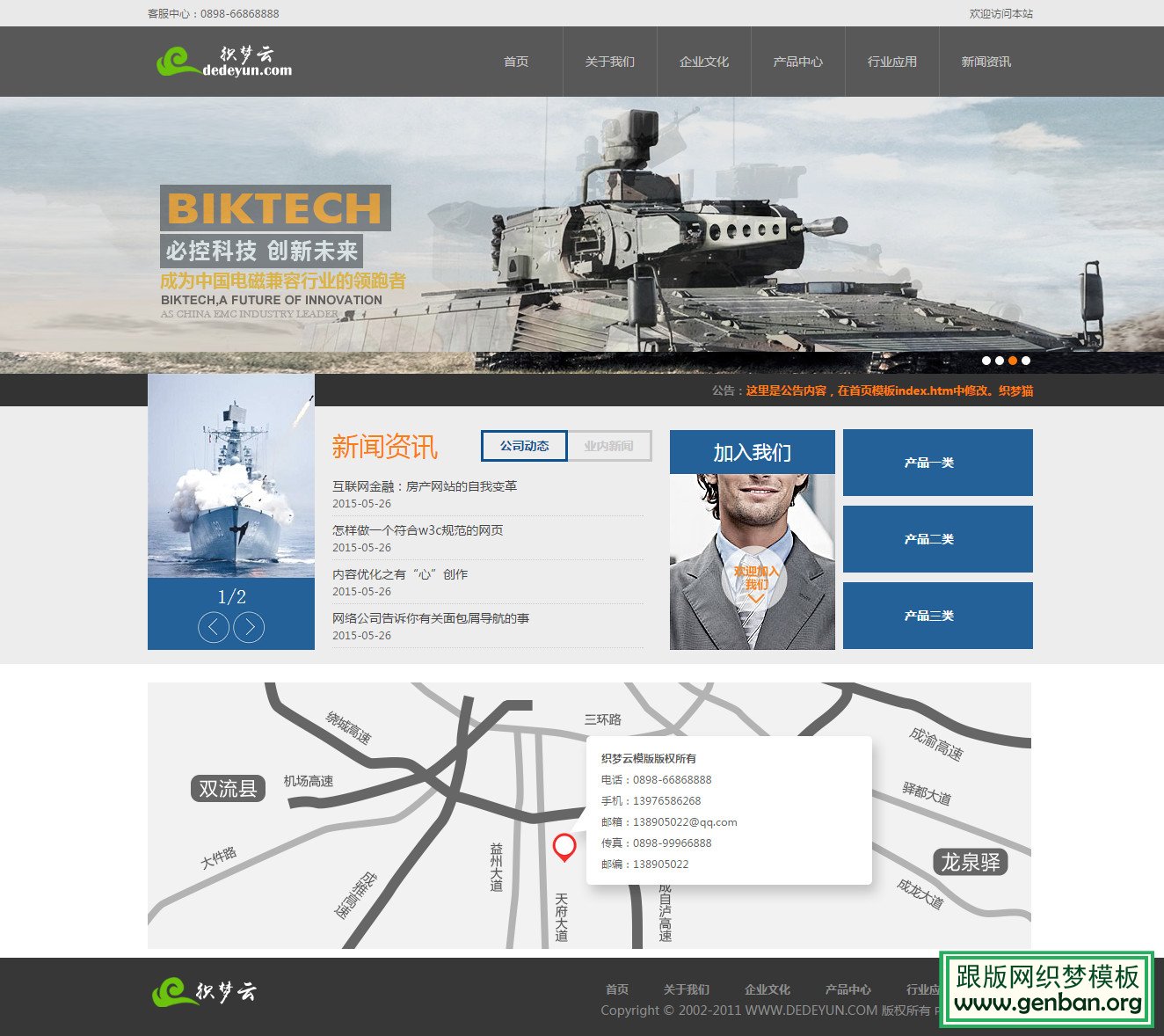Click the 织梦云 logo in the footer

(x=209, y=989)
